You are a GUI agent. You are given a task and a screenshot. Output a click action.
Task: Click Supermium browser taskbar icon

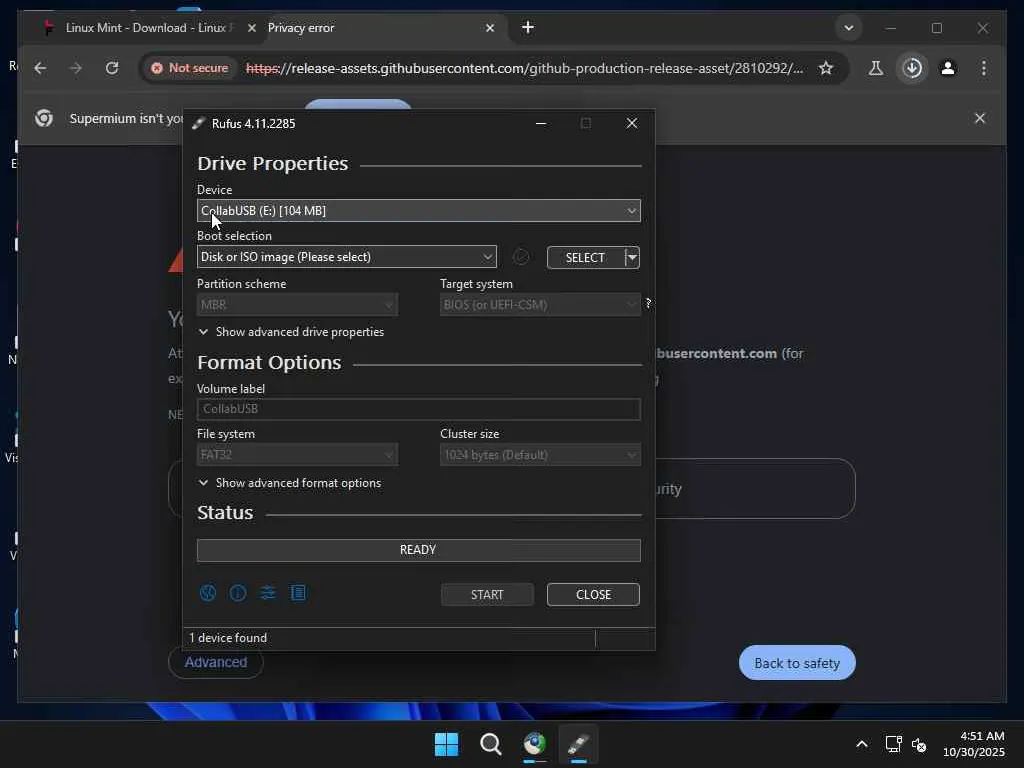[x=534, y=744]
